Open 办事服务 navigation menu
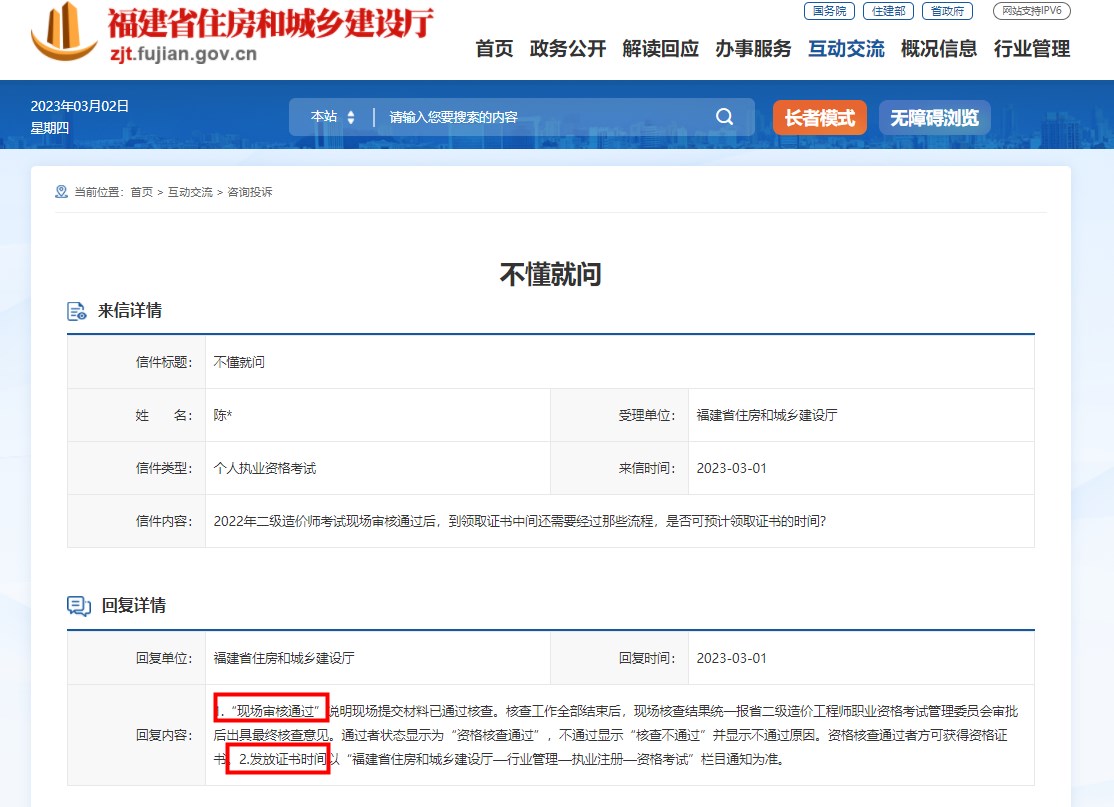 [x=753, y=49]
